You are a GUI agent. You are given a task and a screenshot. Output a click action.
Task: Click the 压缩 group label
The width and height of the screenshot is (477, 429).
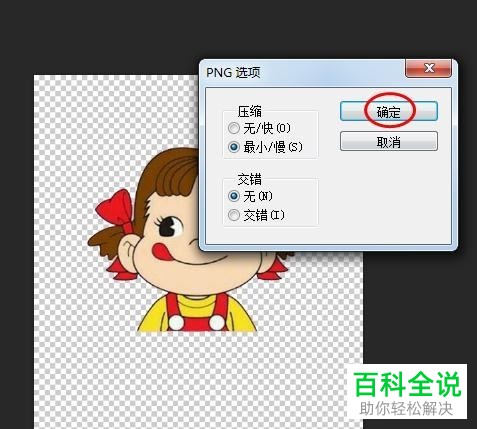coord(250,112)
